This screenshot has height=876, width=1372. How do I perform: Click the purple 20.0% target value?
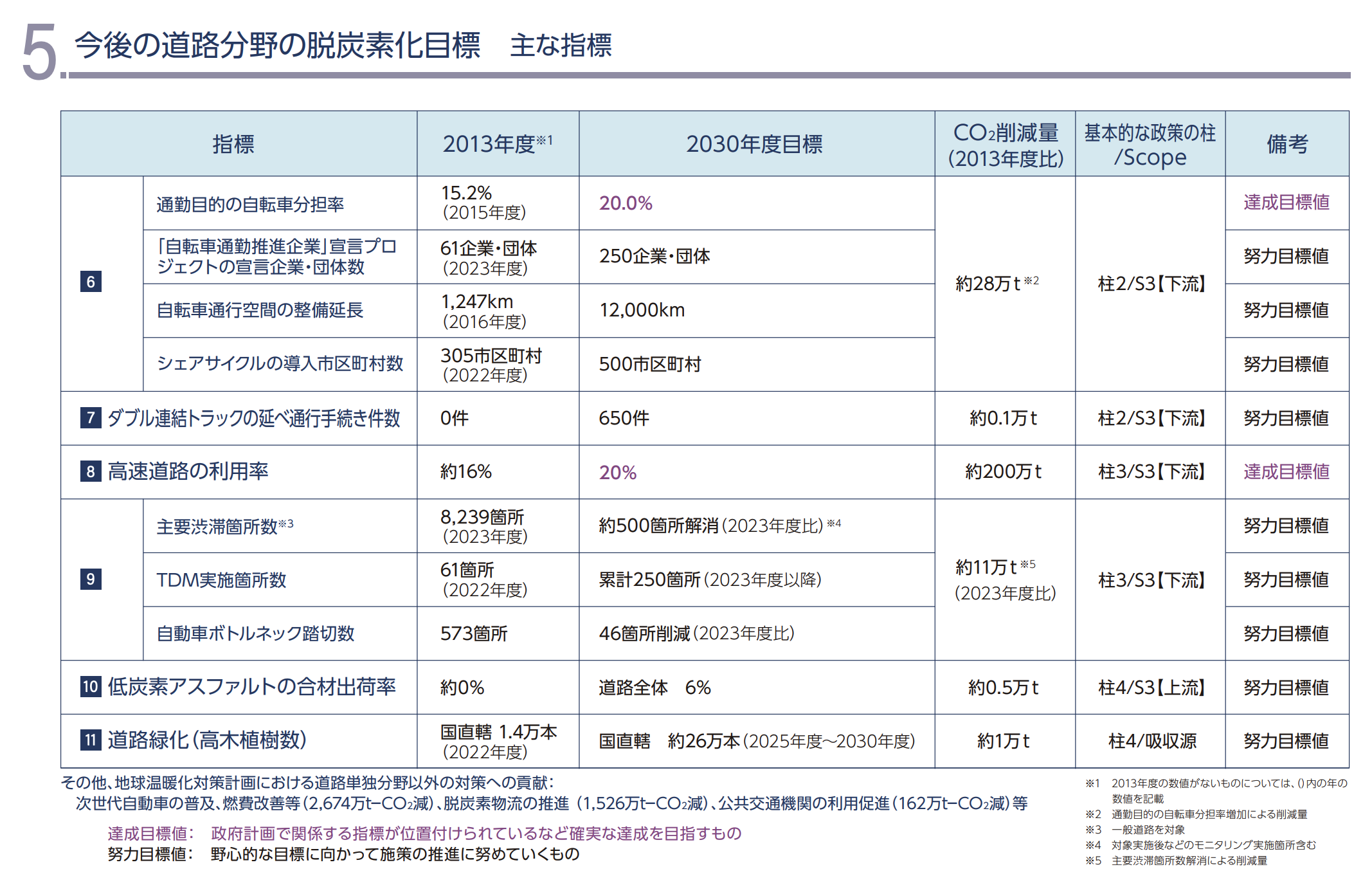pyautogui.click(x=626, y=203)
